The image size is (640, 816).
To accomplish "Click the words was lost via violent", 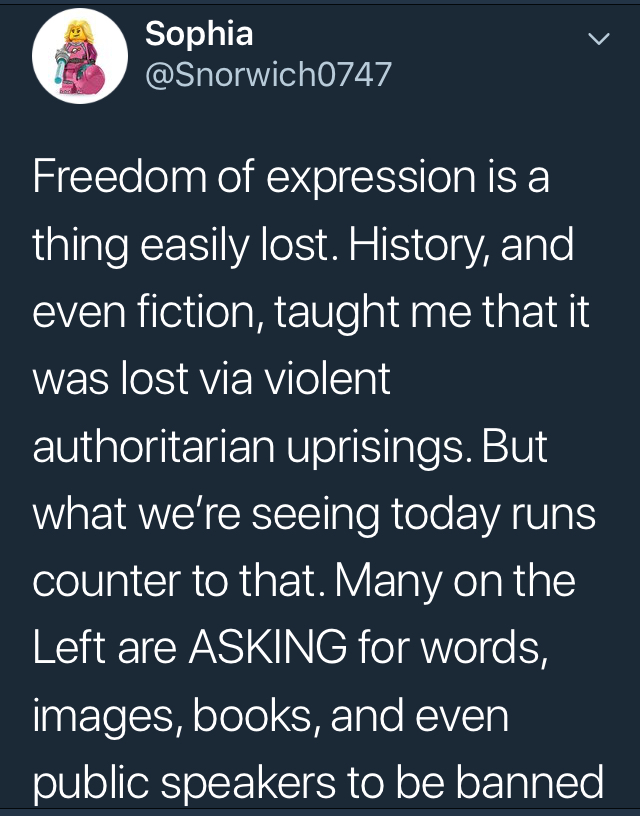I will pos(211,379).
